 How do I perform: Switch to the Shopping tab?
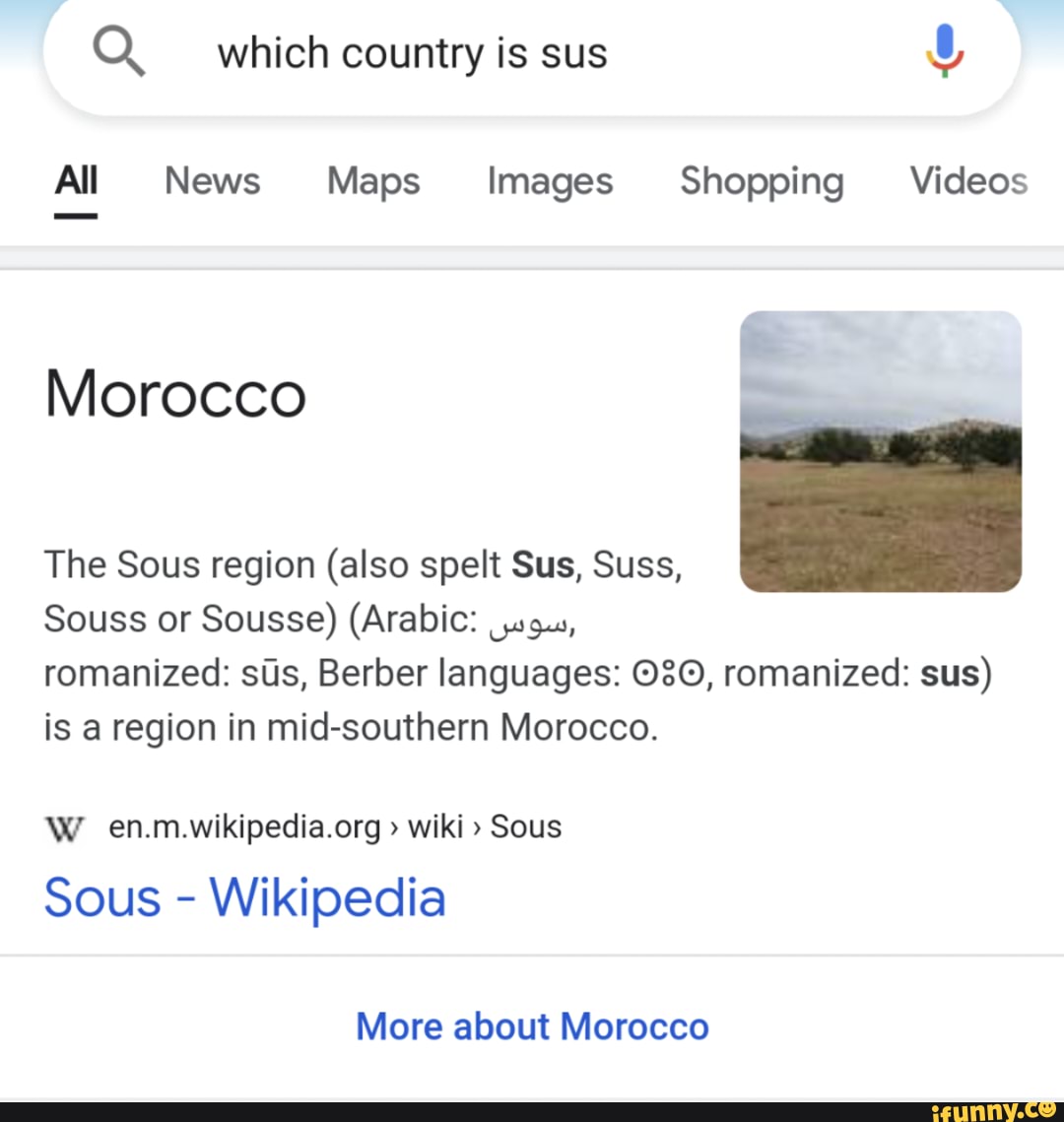coord(762,181)
